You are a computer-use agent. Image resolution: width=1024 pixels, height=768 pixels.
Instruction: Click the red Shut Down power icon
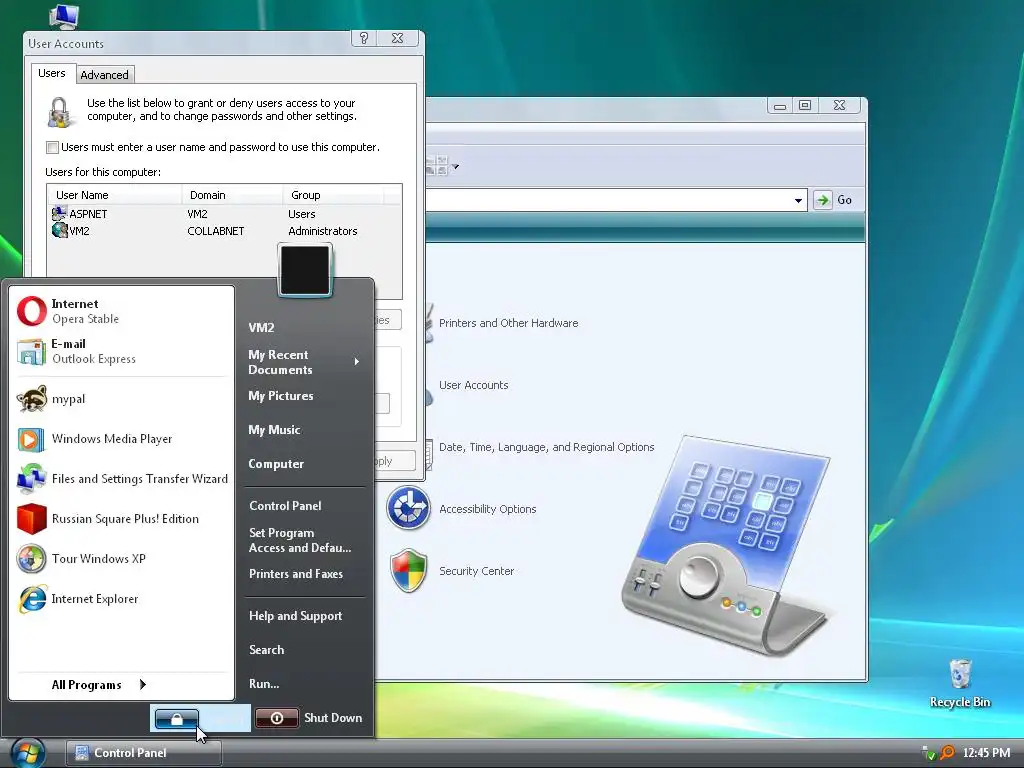277,718
